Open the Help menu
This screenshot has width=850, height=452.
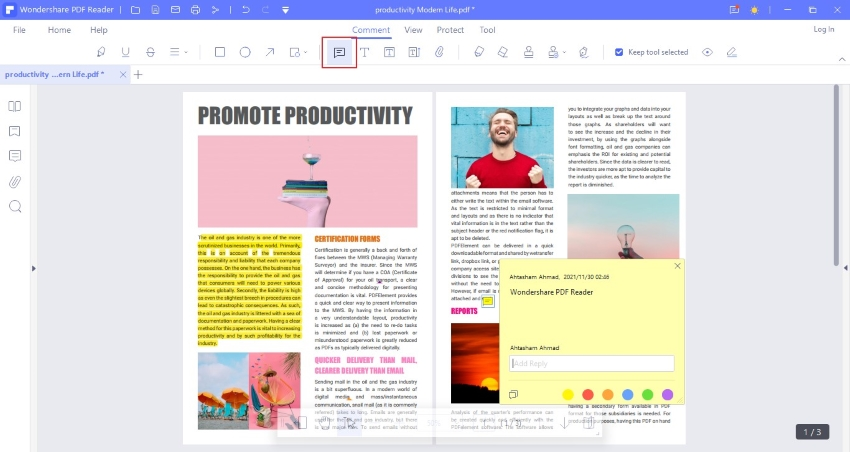(x=99, y=30)
